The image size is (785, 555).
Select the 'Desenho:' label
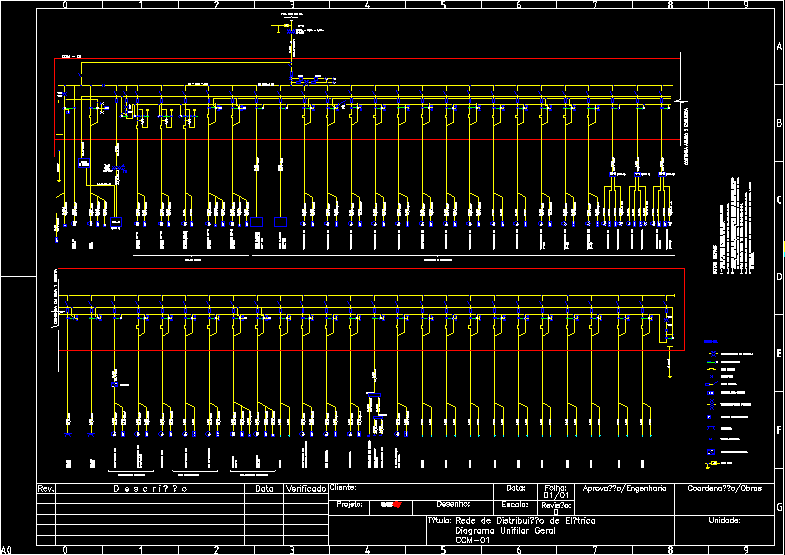(453, 504)
